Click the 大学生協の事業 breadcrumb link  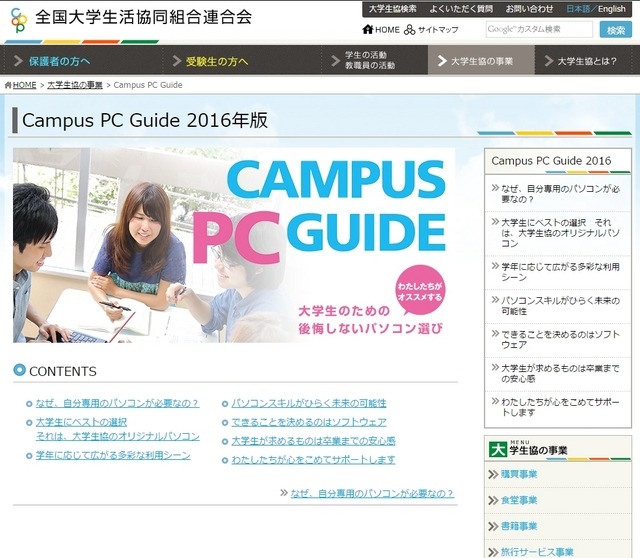coord(75,85)
